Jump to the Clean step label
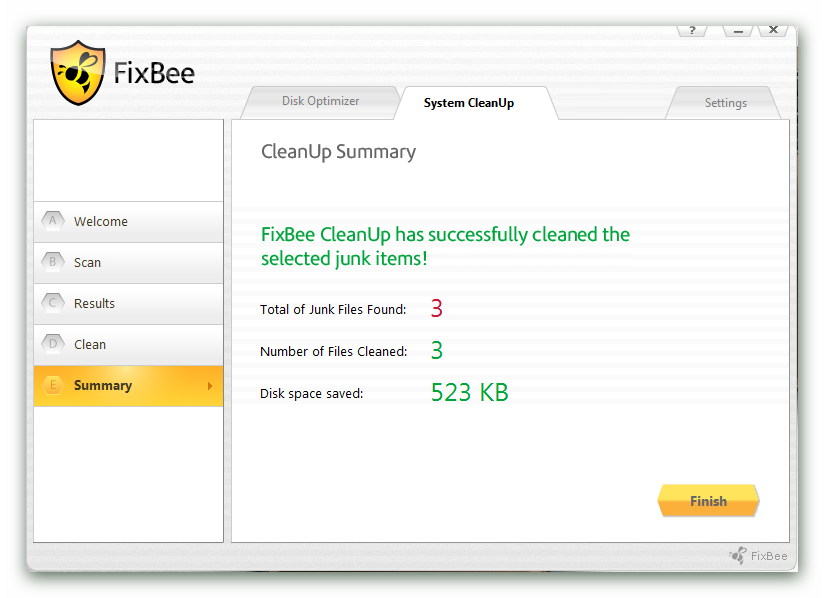824x598 pixels. tap(90, 345)
